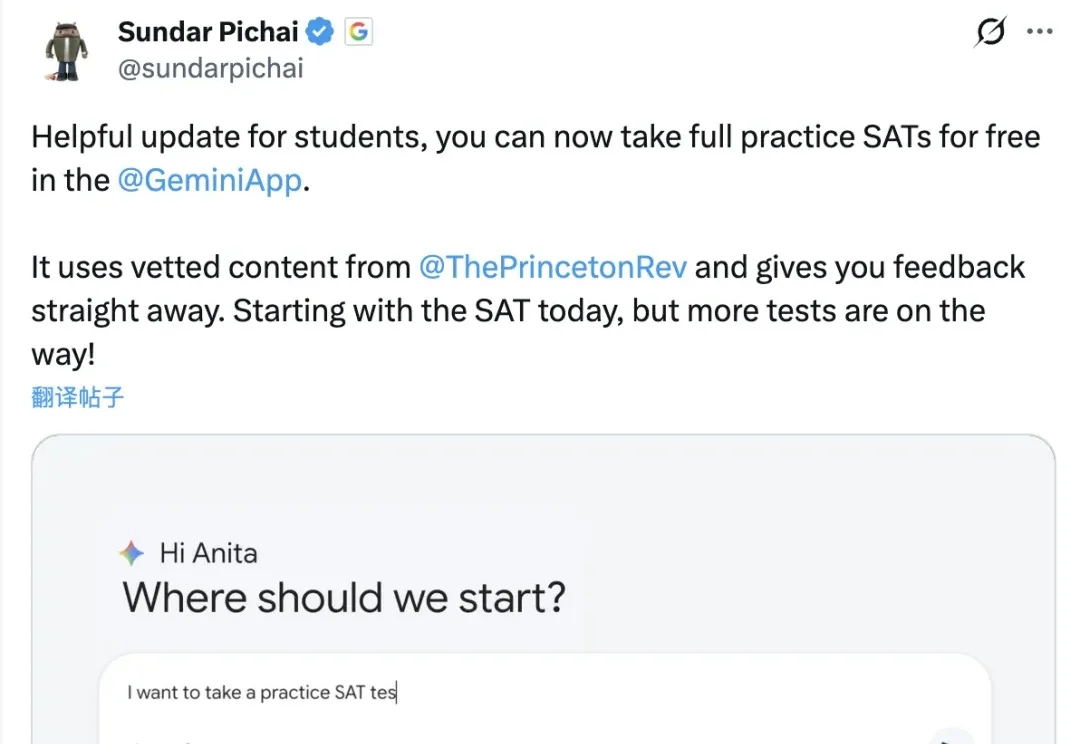The width and height of the screenshot is (1080, 744).
Task: Visit the @ThePrincetonRev mention link
Action: pyautogui.click(x=552, y=267)
